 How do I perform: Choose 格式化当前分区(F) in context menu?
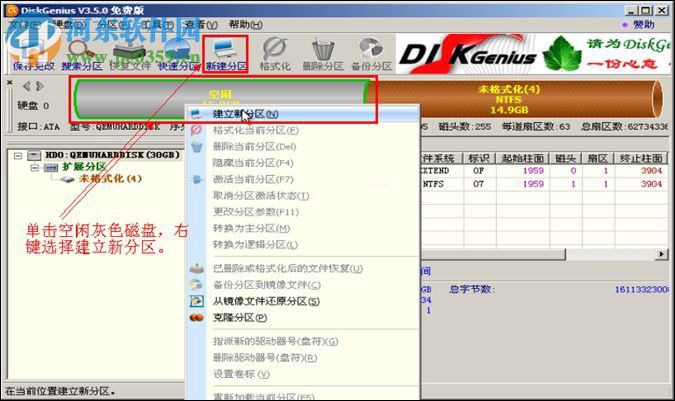pos(303,130)
